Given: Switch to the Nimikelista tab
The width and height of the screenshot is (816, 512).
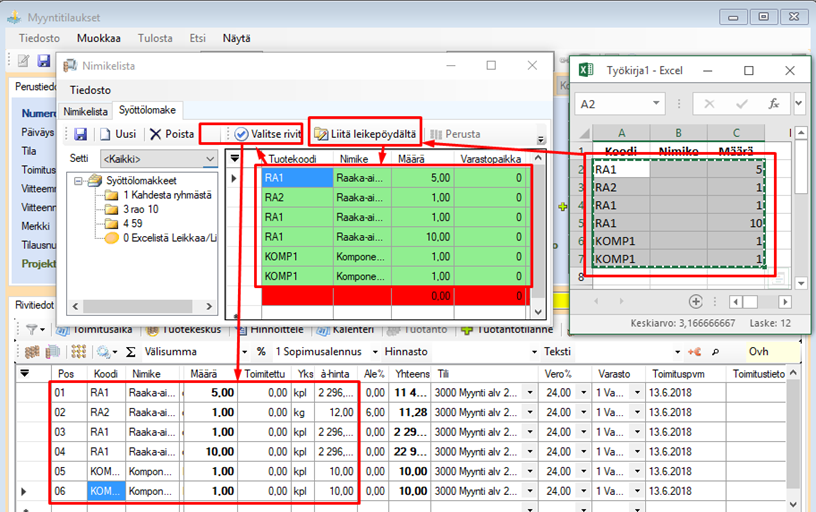Looking at the screenshot, I should (84, 111).
